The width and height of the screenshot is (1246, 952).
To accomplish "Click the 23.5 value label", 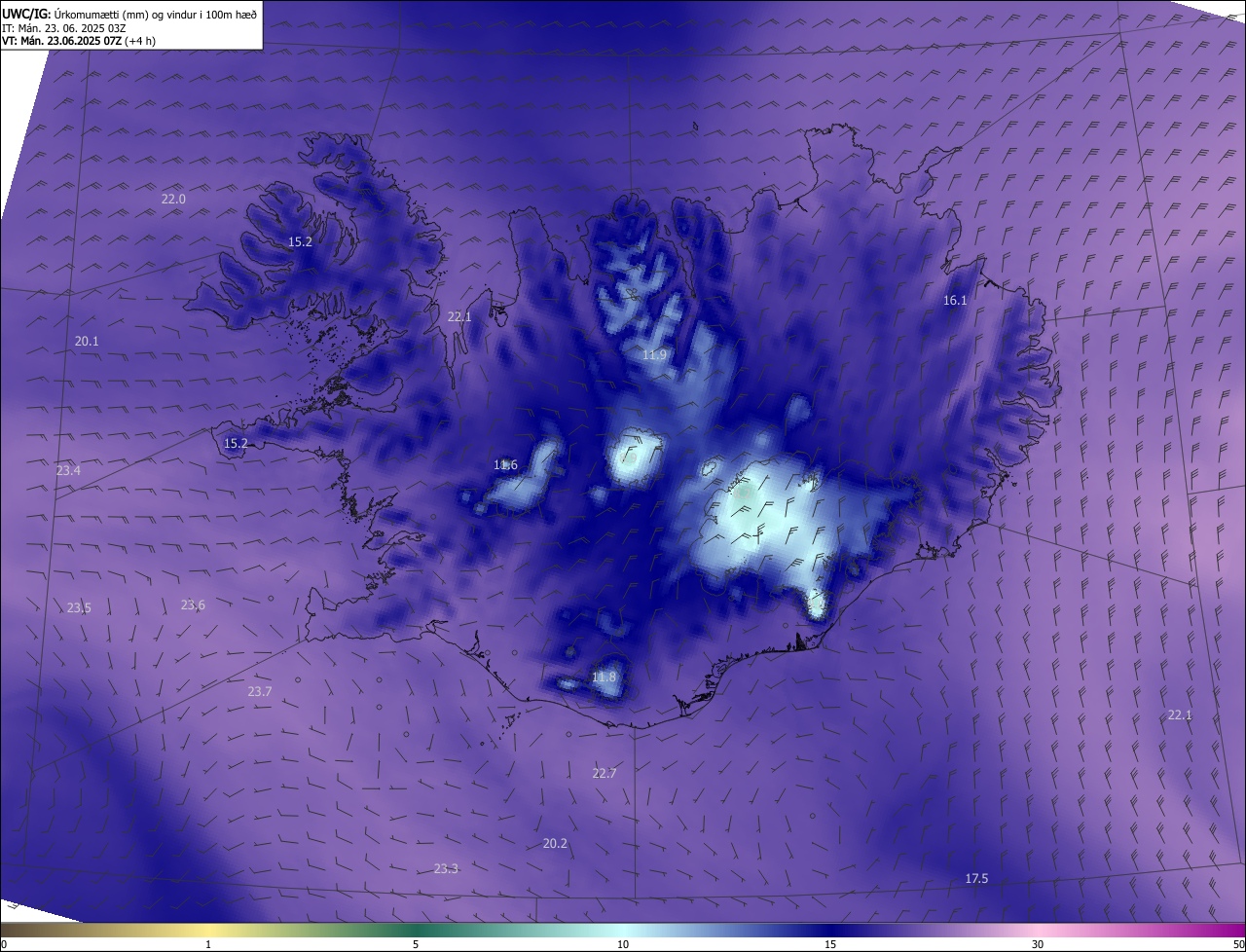I will pyautogui.click(x=79, y=607).
